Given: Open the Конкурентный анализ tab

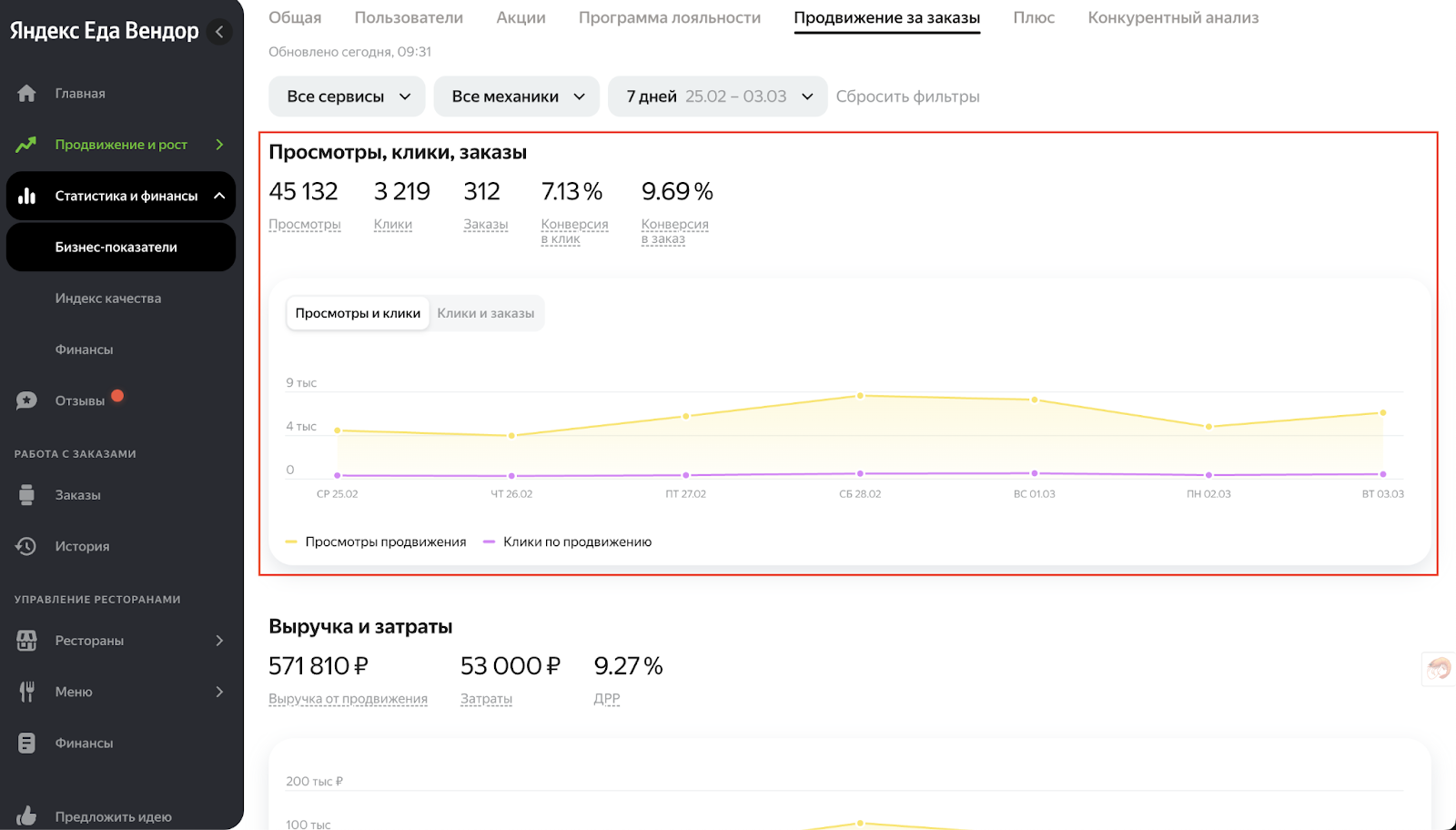Looking at the screenshot, I should 1173,17.
